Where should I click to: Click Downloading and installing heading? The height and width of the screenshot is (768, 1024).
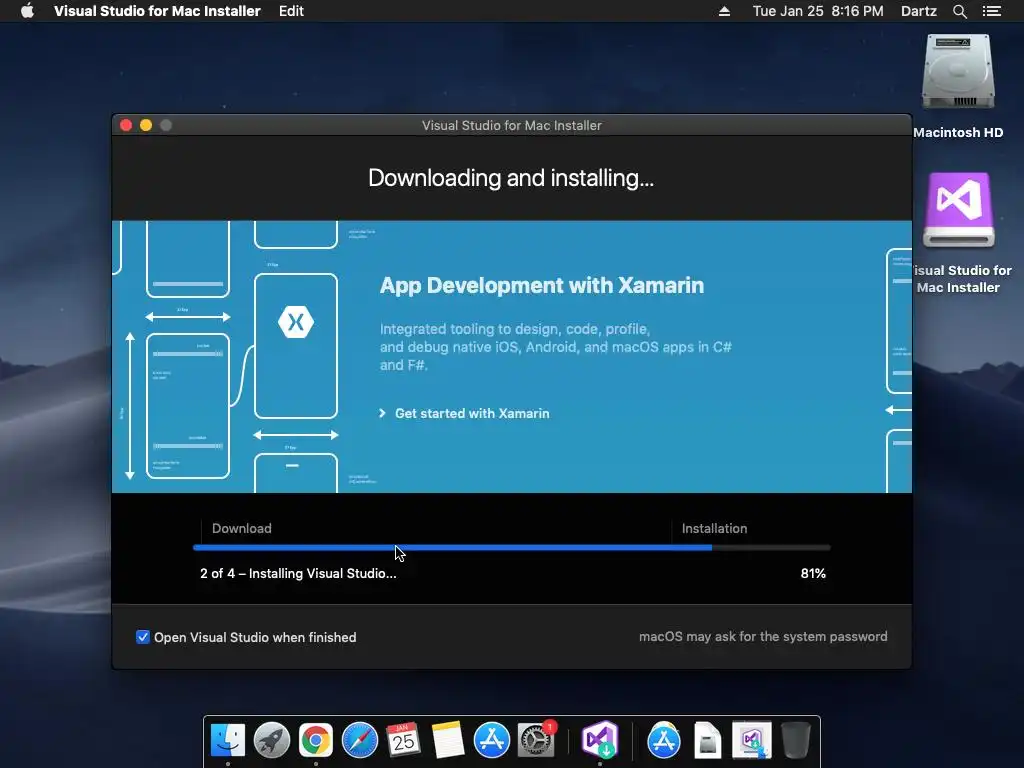click(511, 178)
